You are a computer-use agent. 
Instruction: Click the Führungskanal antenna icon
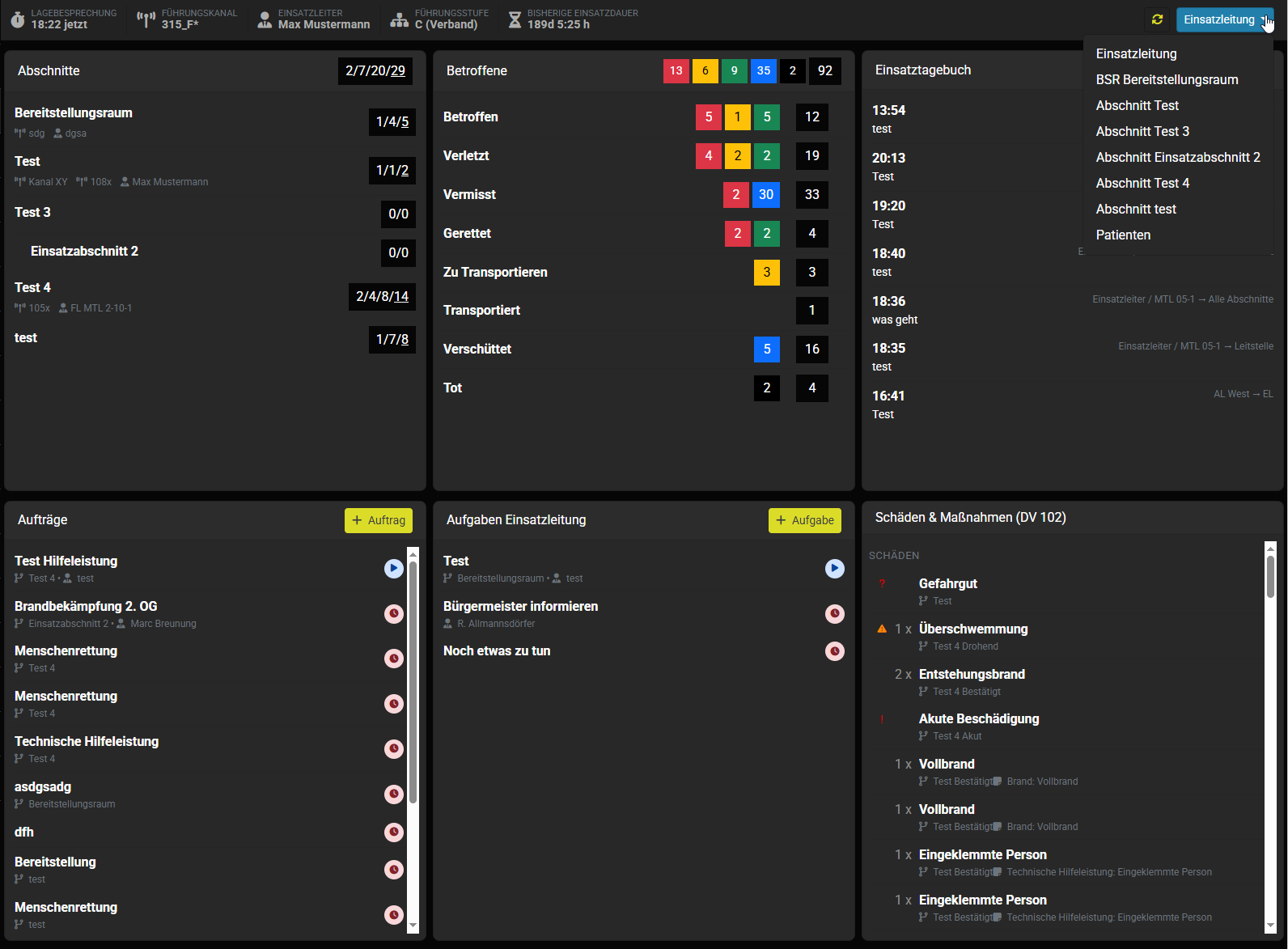point(146,19)
